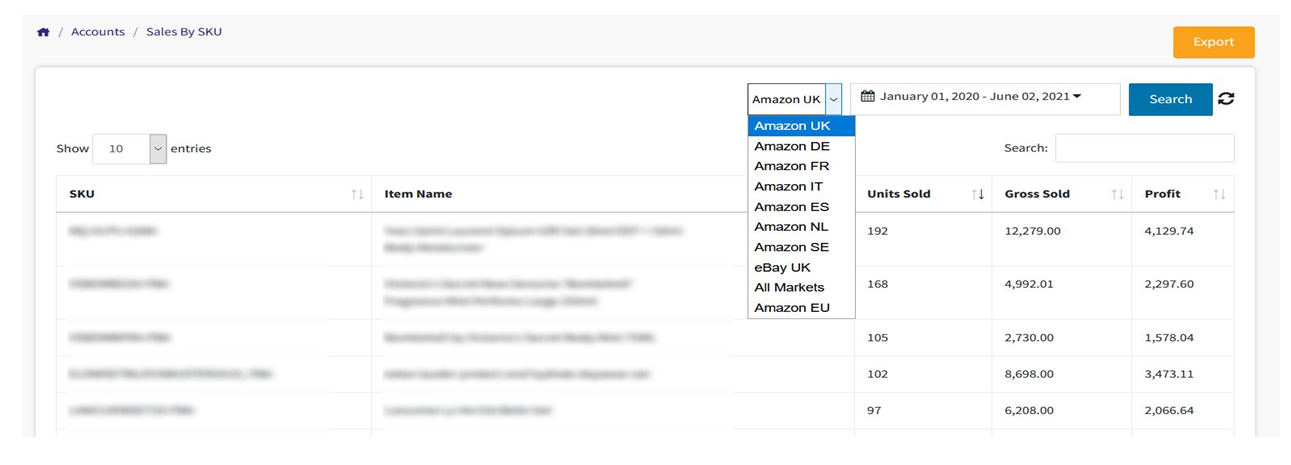
Task: Choose Amazon IT marketplace option
Action: [x=801, y=187]
